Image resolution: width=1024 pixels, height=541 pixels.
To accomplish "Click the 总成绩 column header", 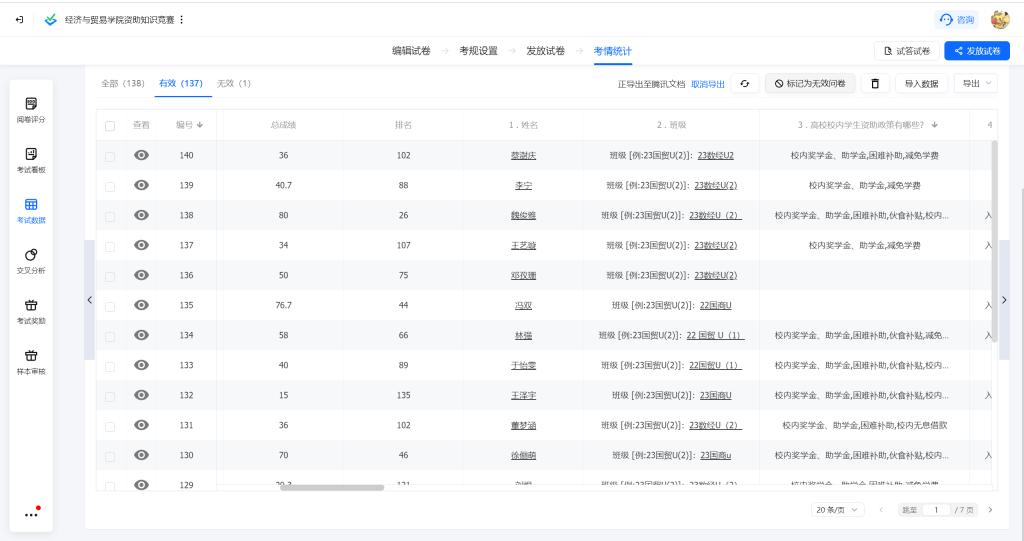I will click(283, 125).
